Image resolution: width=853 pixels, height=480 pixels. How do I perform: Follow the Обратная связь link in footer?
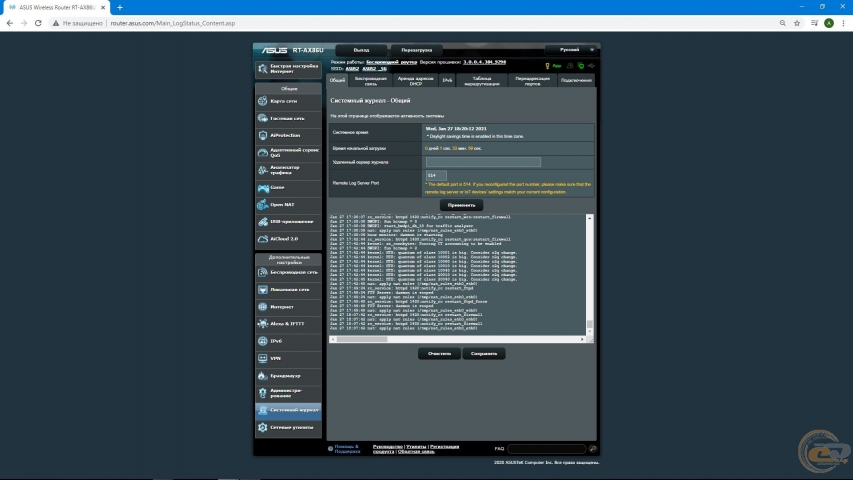pyautogui.click(x=416, y=452)
